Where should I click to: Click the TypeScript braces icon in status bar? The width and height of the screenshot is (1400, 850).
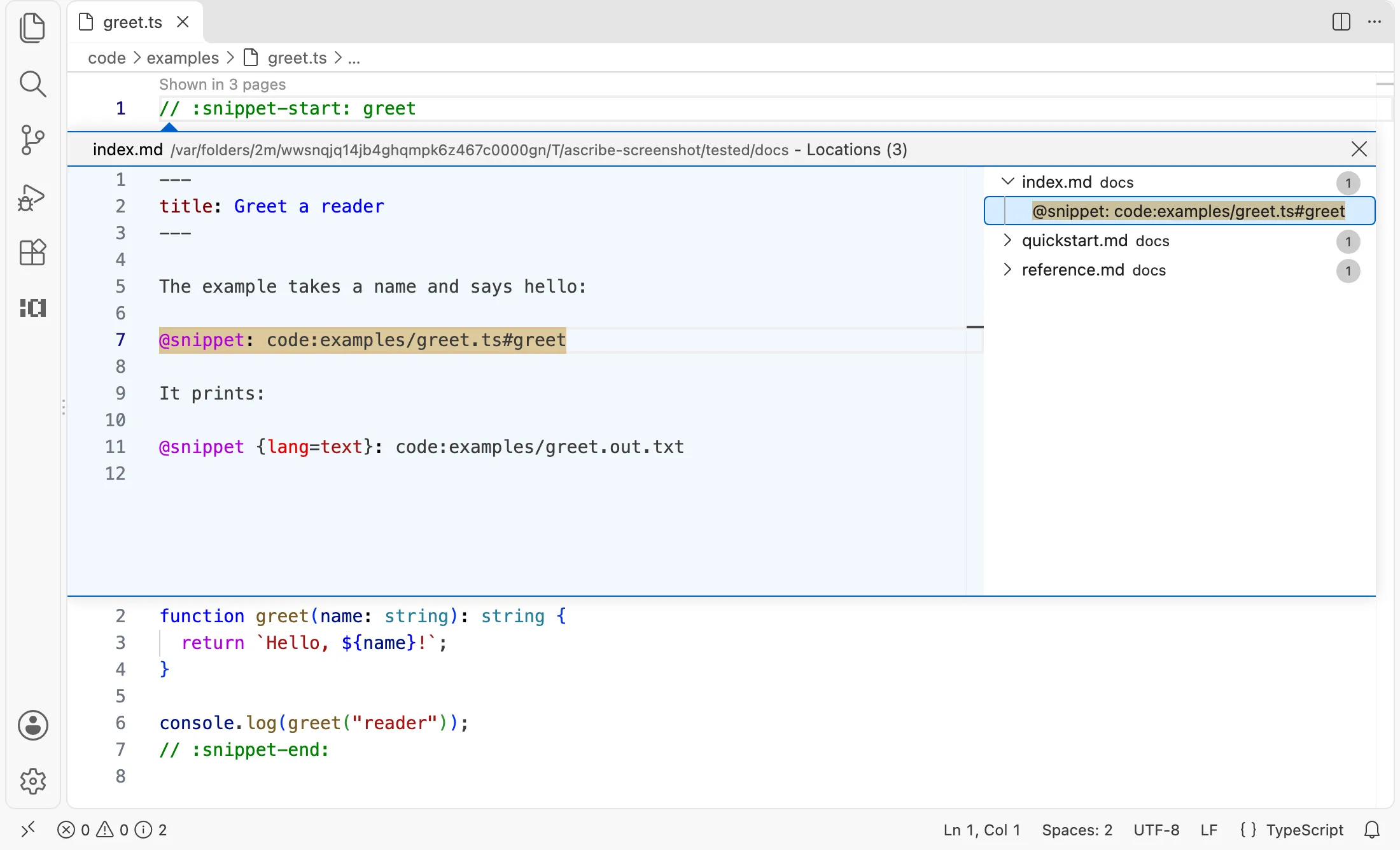tap(1248, 830)
